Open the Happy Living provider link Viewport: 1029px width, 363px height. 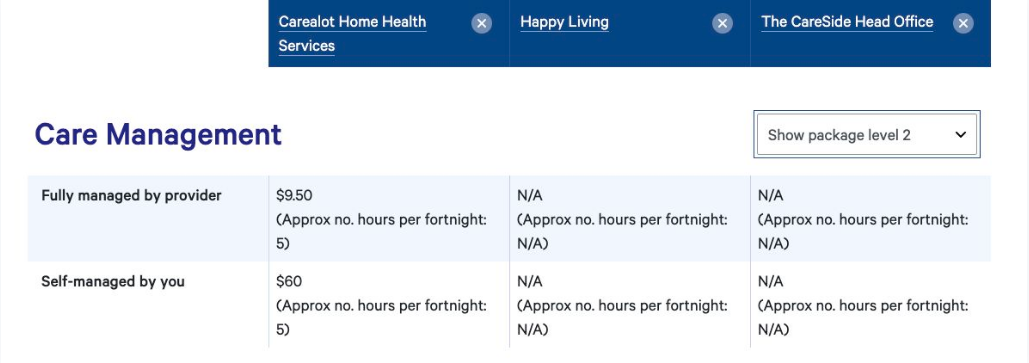point(564,22)
